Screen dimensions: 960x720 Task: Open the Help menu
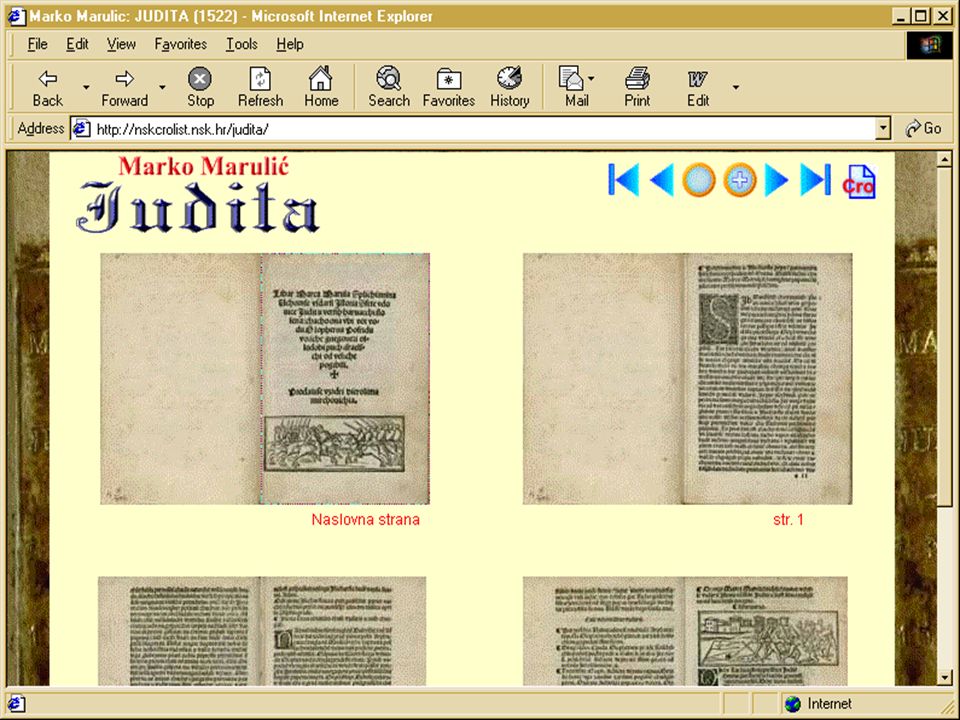[x=290, y=44]
